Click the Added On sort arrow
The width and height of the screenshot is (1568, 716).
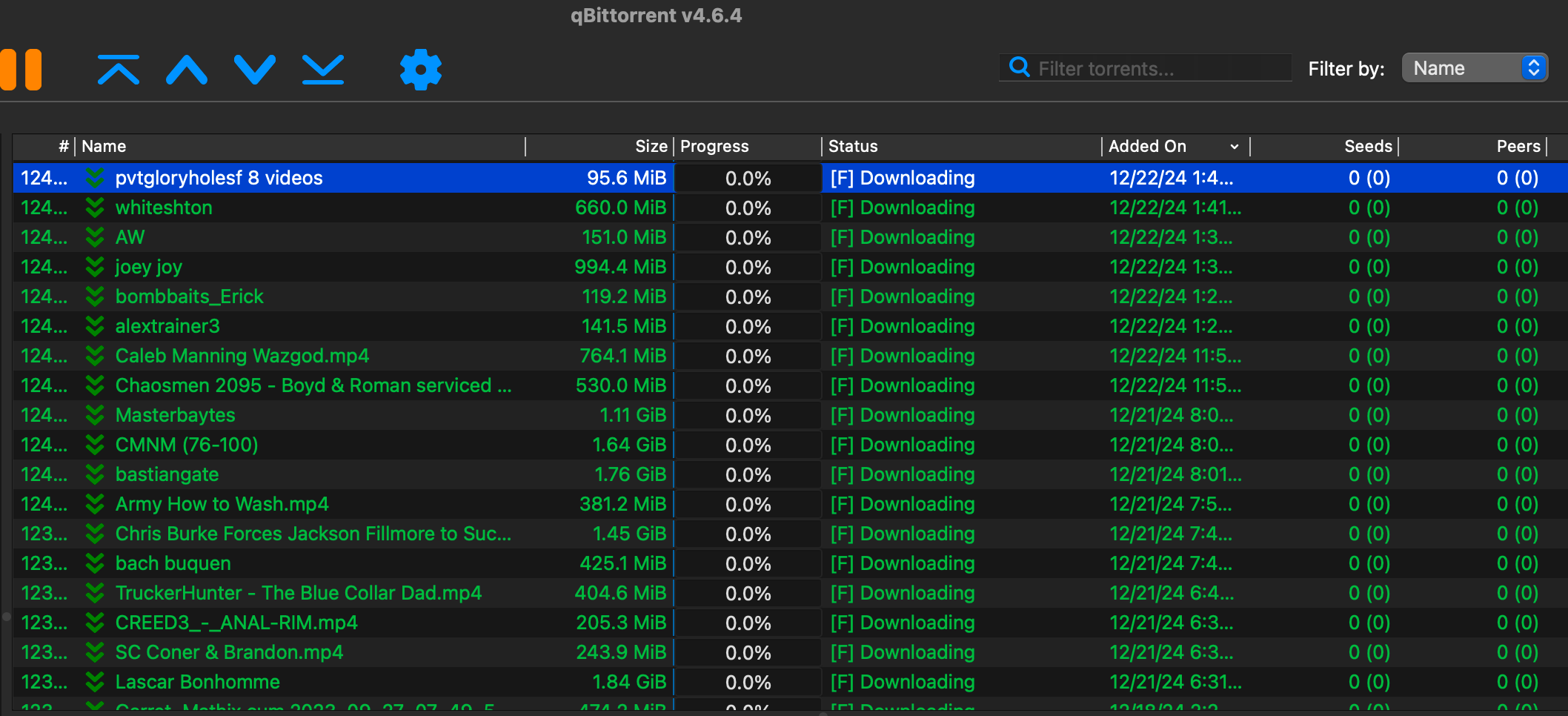(1235, 147)
